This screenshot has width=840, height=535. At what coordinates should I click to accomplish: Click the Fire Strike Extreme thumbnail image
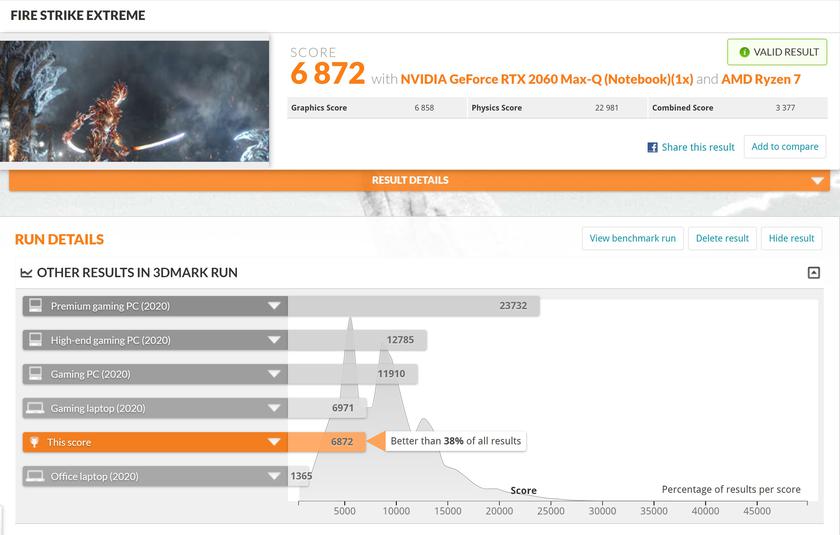click(x=135, y=100)
